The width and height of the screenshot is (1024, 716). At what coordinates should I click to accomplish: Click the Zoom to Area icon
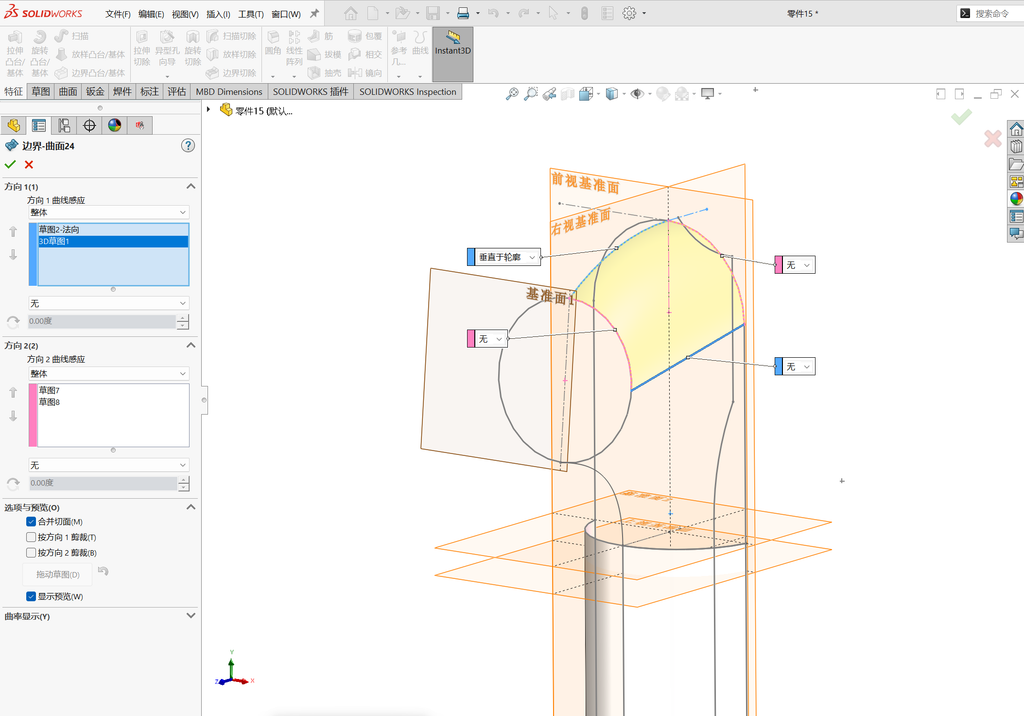click(531, 94)
